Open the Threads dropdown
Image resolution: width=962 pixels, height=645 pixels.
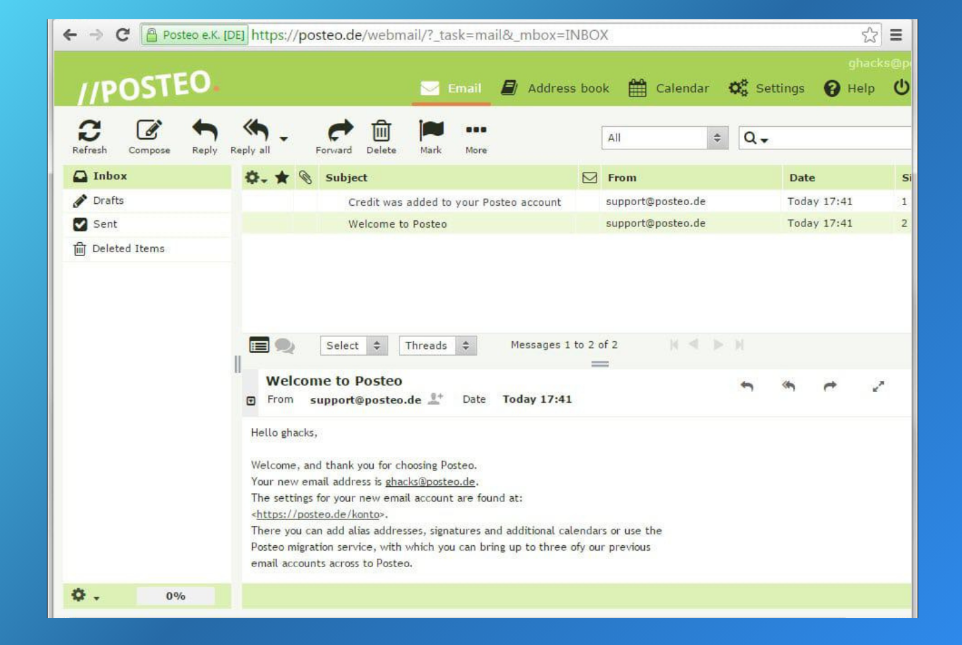pos(437,346)
